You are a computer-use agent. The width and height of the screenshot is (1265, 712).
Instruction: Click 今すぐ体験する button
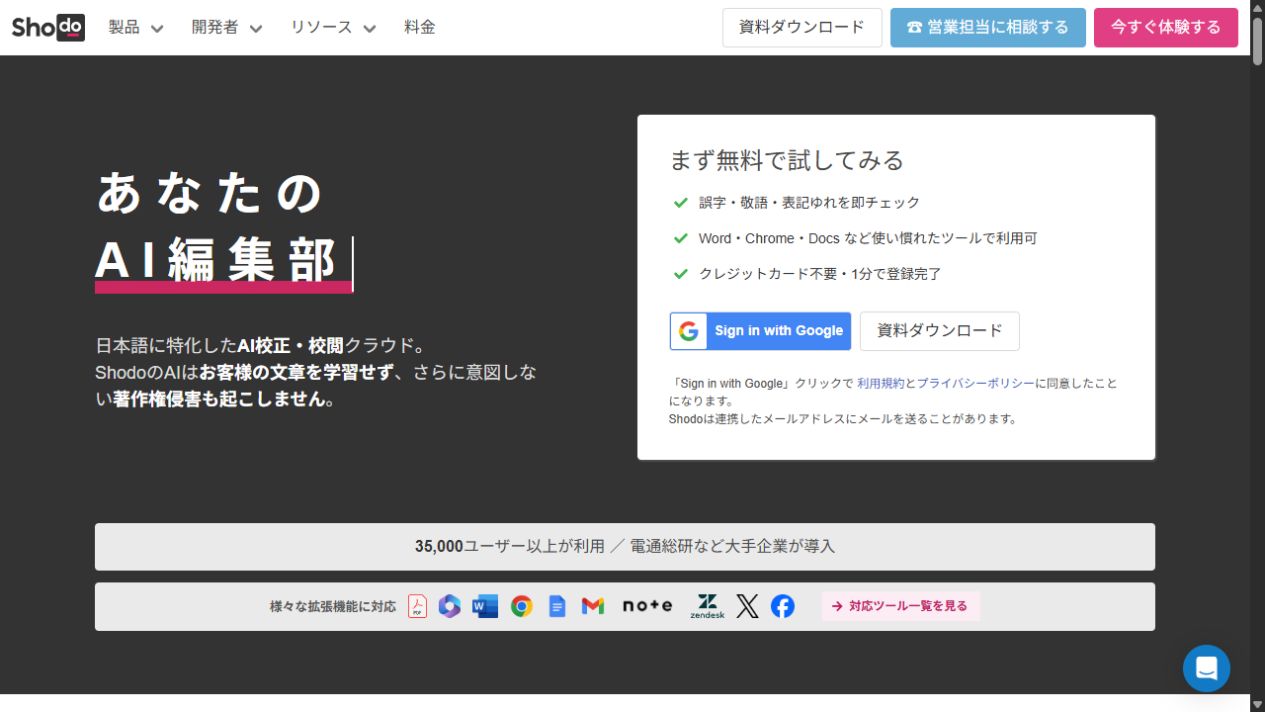point(1166,27)
